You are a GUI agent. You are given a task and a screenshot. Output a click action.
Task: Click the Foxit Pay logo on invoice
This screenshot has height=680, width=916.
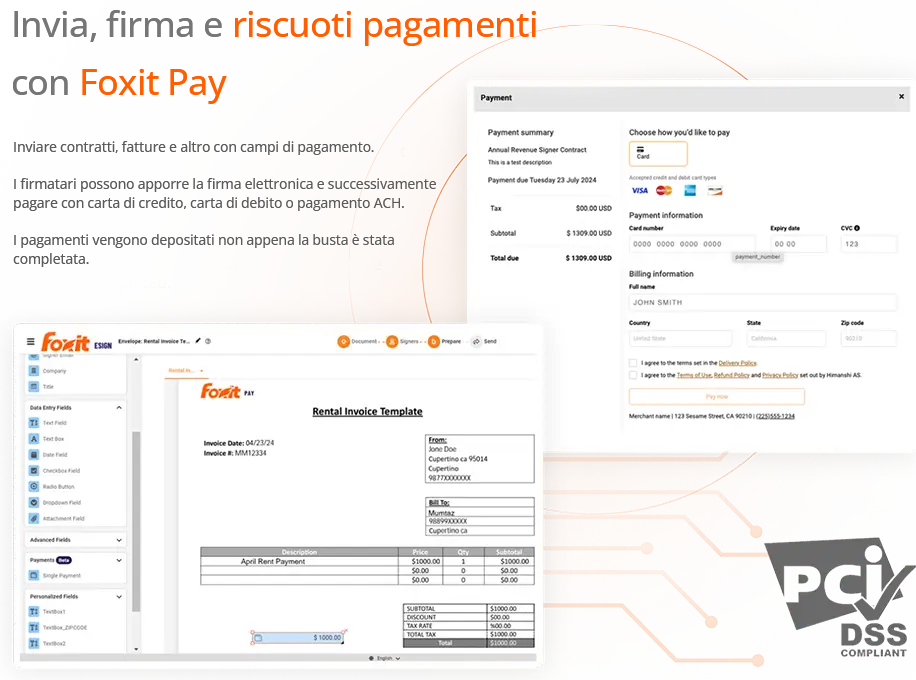[x=227, y=391]
